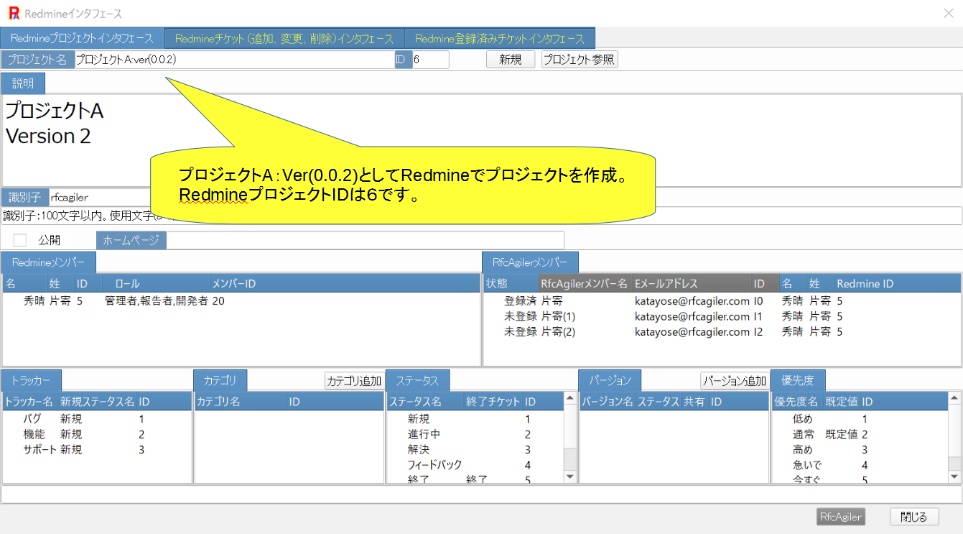Viewport: 963px width, 534px height.
Task: Toggle the 公開 checkbox
Action: [x=20, y=240]
